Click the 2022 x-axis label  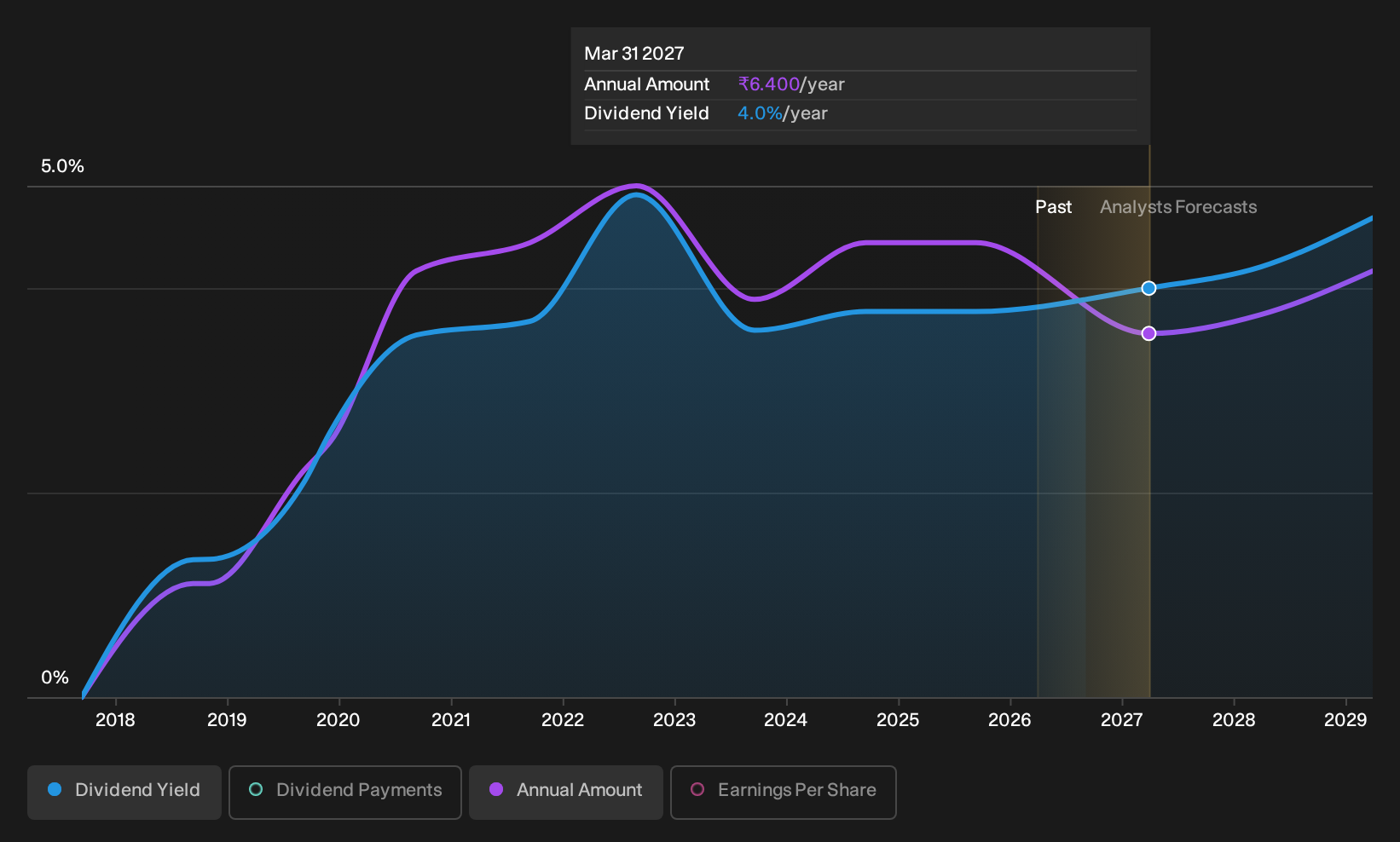[x=563, y=720]
